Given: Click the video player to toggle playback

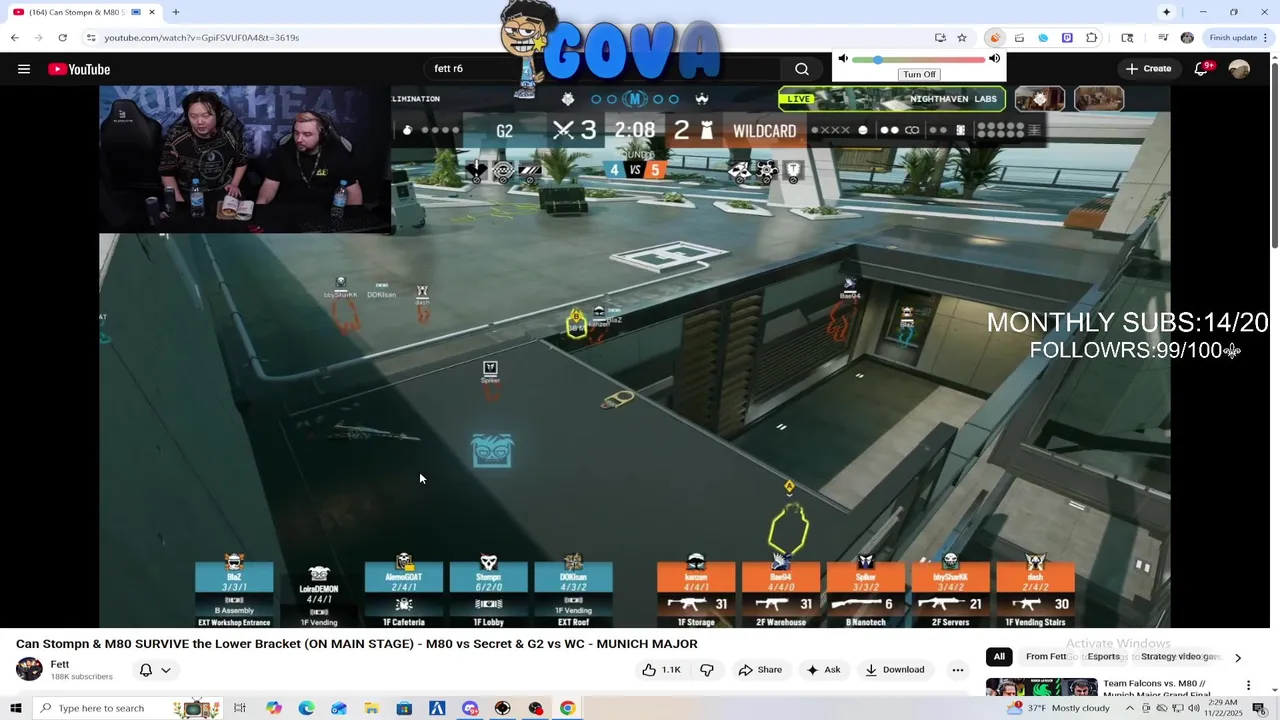Looking at the screenshot, I should [634, 357].
